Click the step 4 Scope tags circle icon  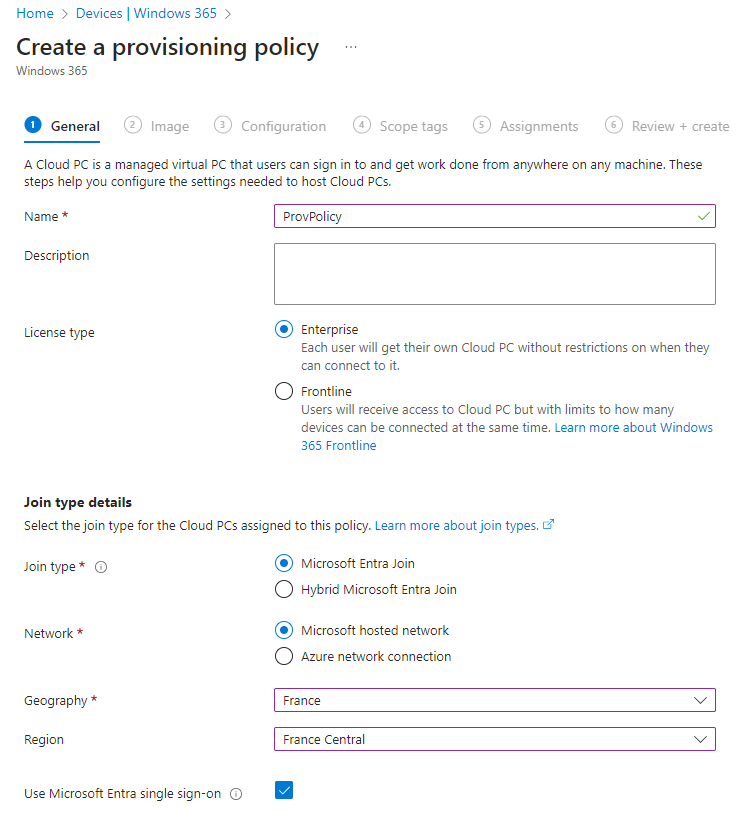tap(361, 125)
